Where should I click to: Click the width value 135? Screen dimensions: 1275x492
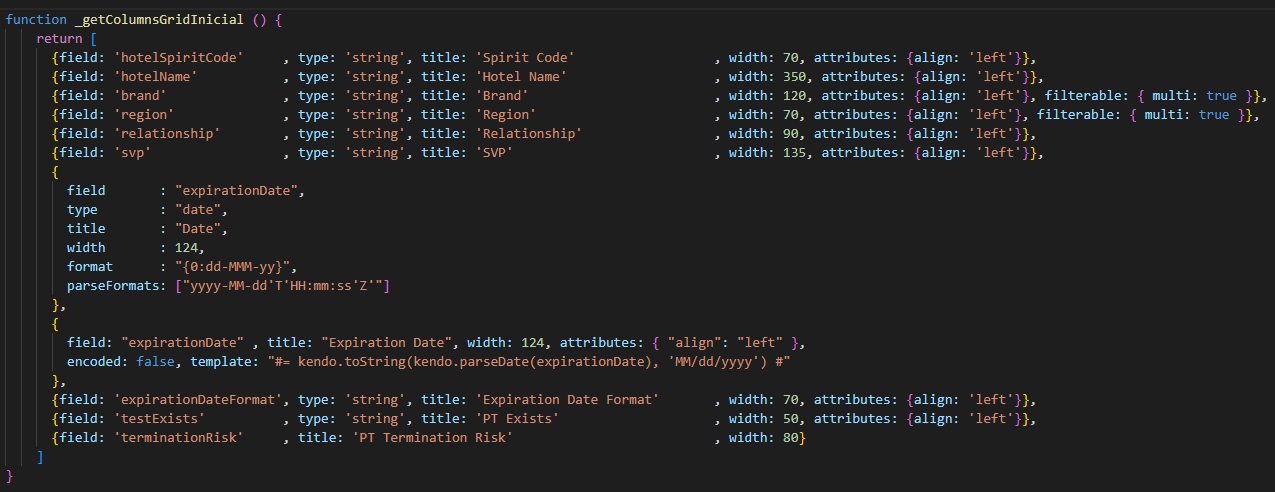pyautogui.click(x=790, y=152)
